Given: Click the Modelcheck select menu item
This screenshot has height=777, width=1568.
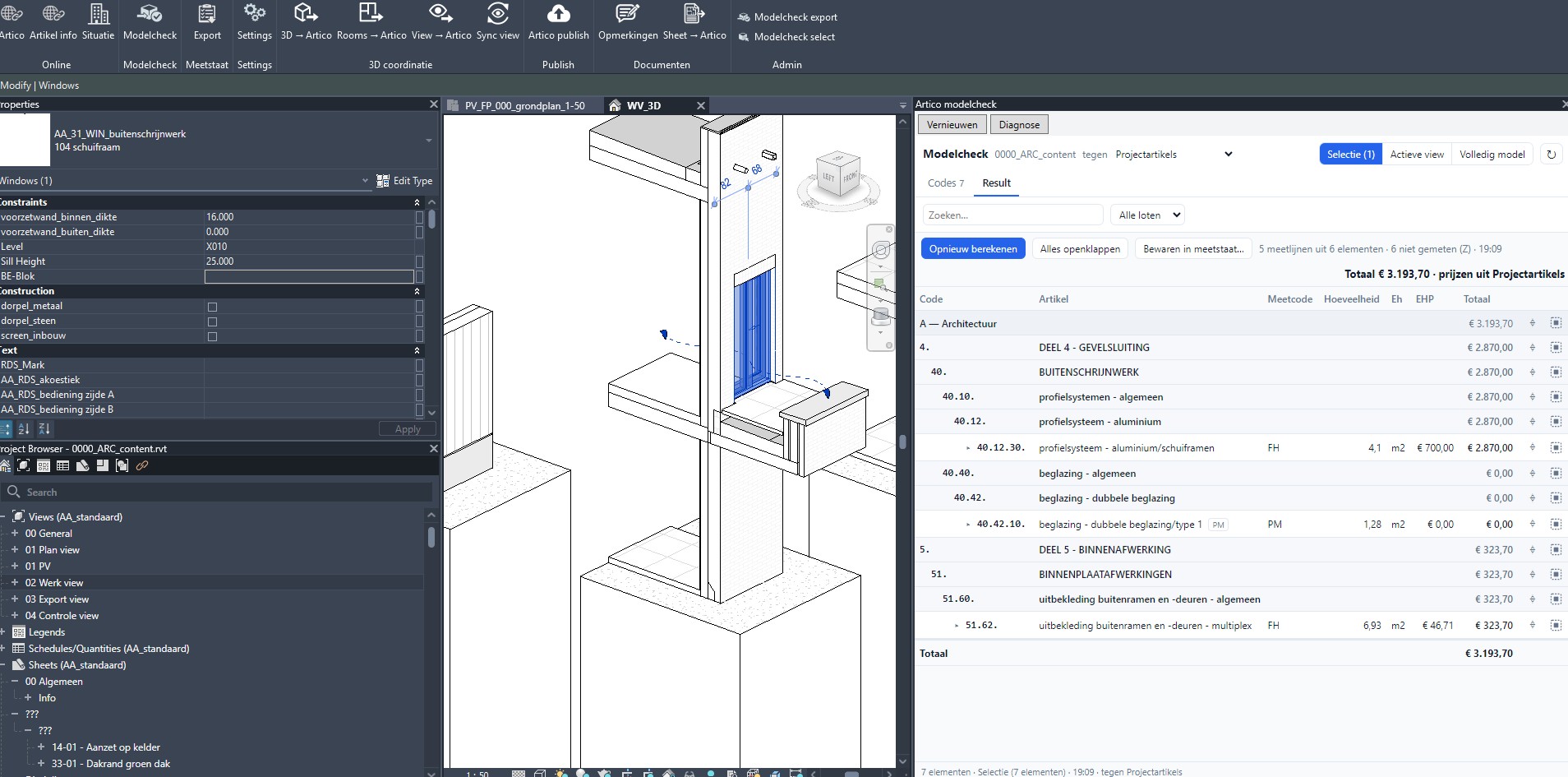Looking at the screenshot, I should point(786,36).
